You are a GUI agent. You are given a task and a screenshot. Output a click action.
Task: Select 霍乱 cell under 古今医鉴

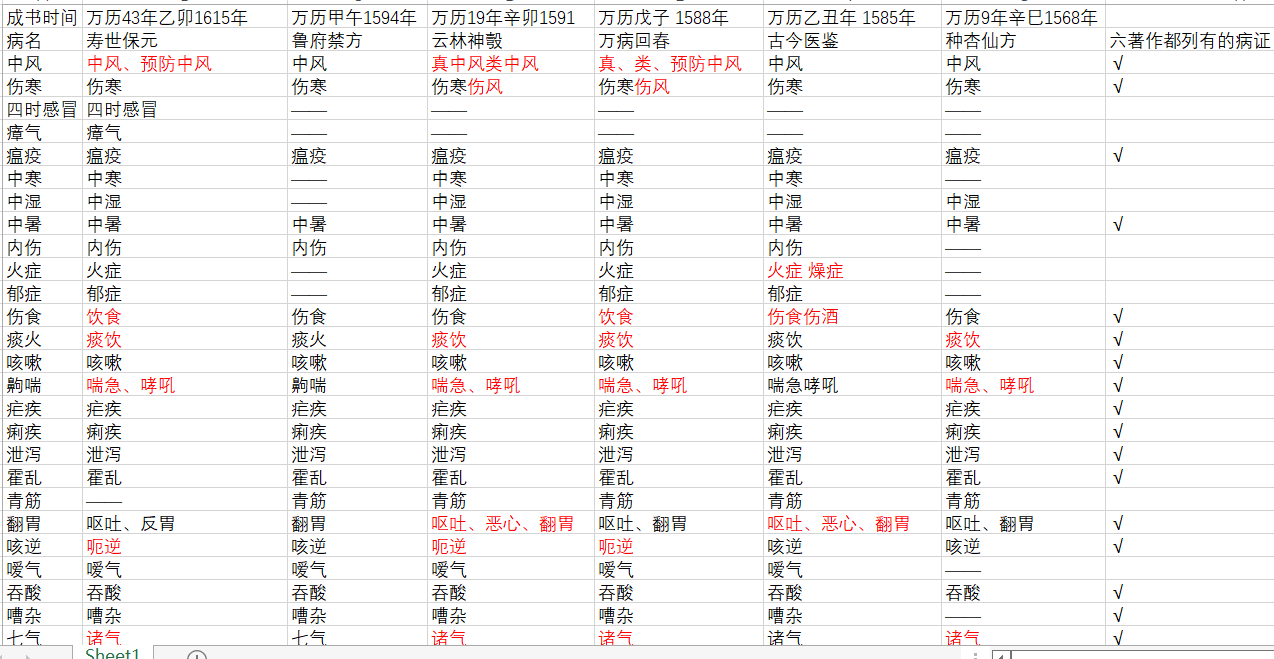pyautogui.click(x=853, y=477)
